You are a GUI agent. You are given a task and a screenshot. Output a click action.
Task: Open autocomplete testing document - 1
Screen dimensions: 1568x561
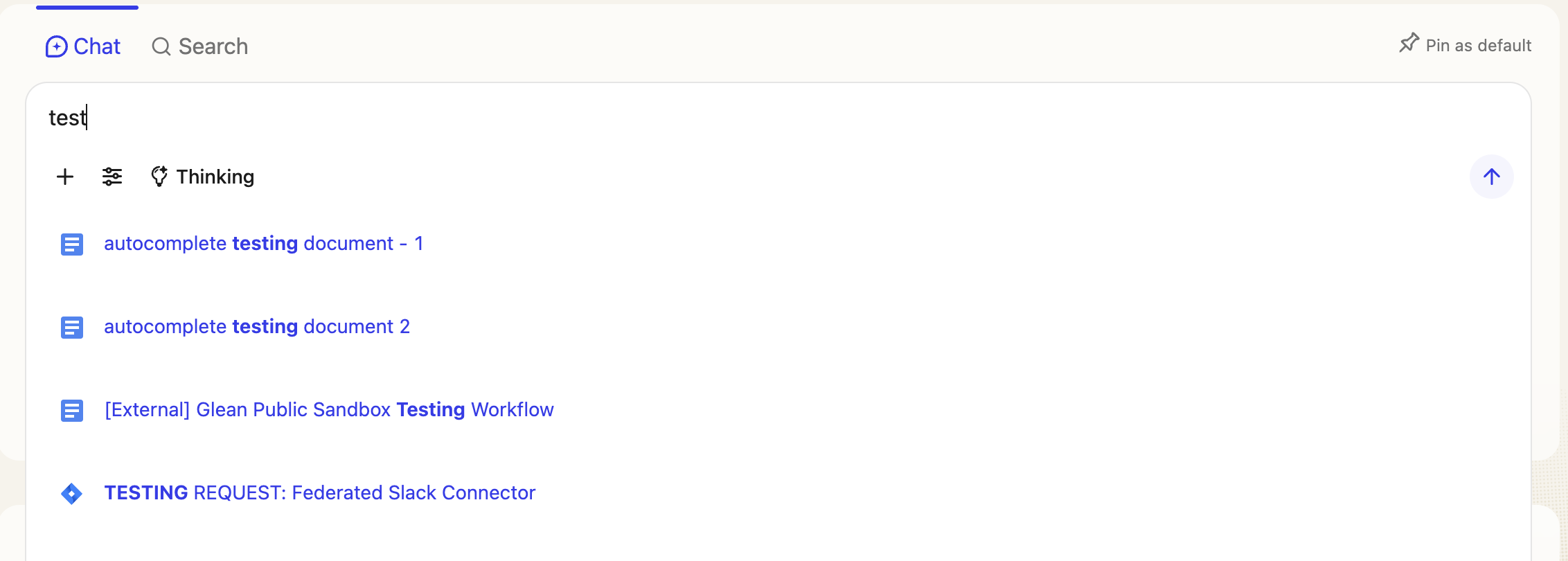263,244
